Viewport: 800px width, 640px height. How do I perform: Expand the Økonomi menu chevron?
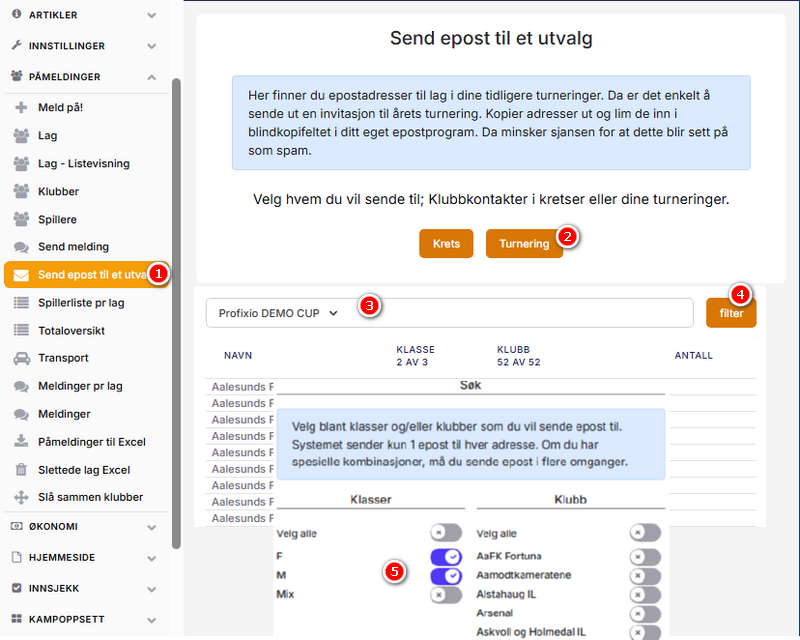coord(152,527)
